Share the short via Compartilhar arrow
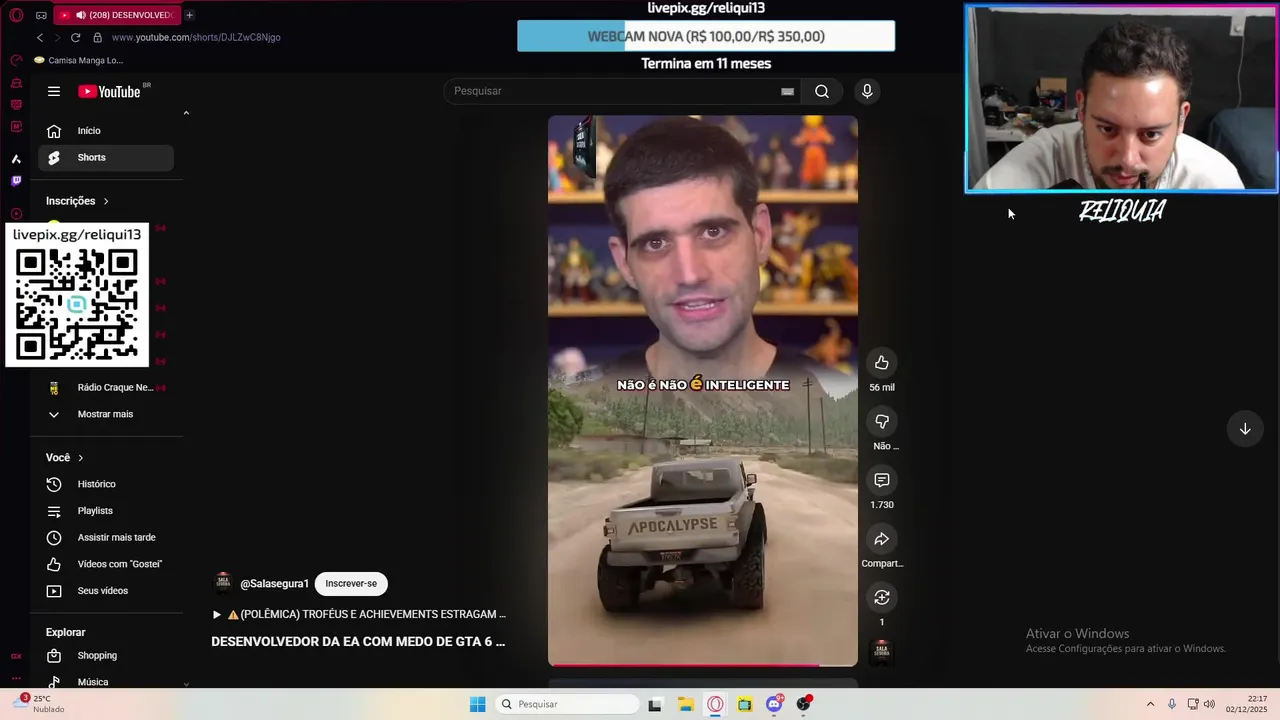1280x720 pixels. pos(881,539)
